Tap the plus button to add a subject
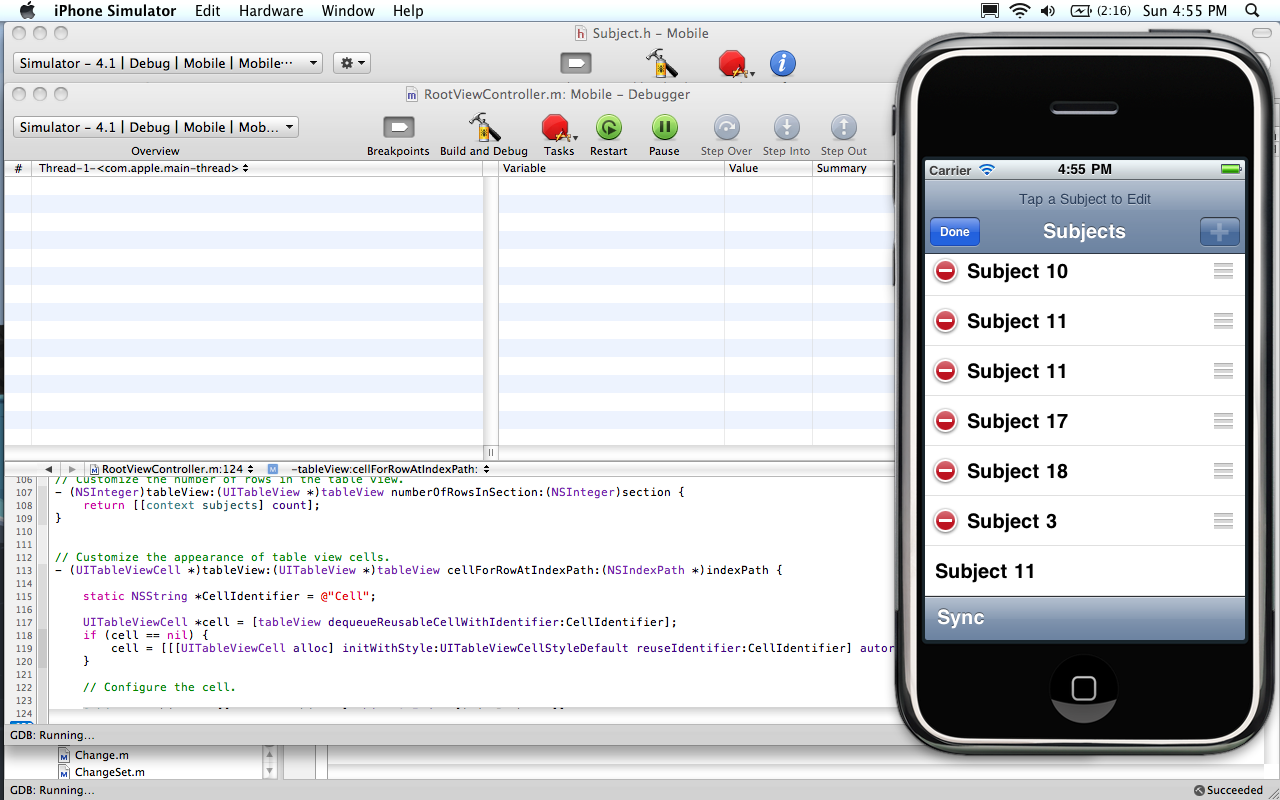The image size is (1280, 800). (x=1219, y=232)
